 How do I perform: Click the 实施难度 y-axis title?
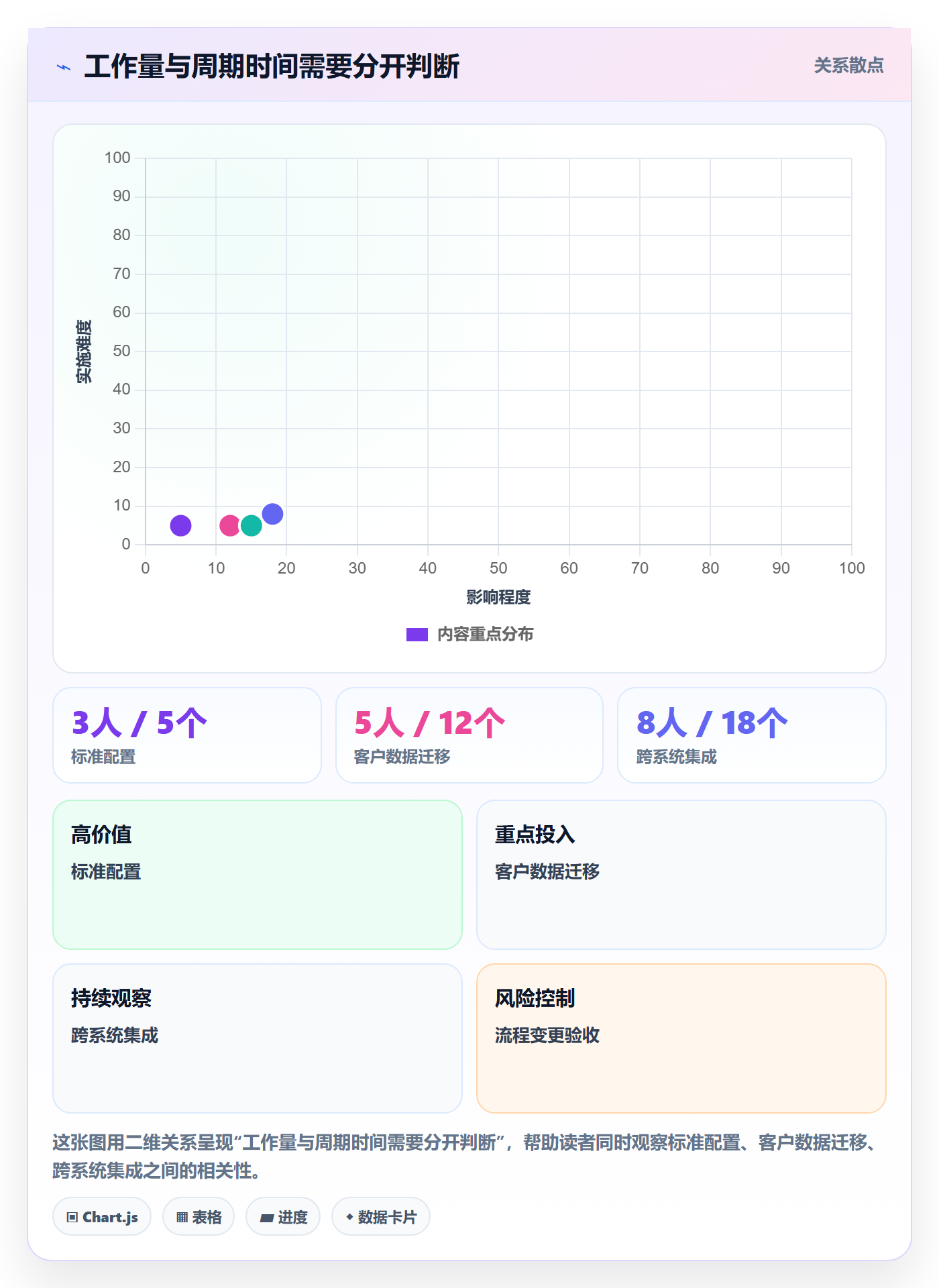point(84,352)
